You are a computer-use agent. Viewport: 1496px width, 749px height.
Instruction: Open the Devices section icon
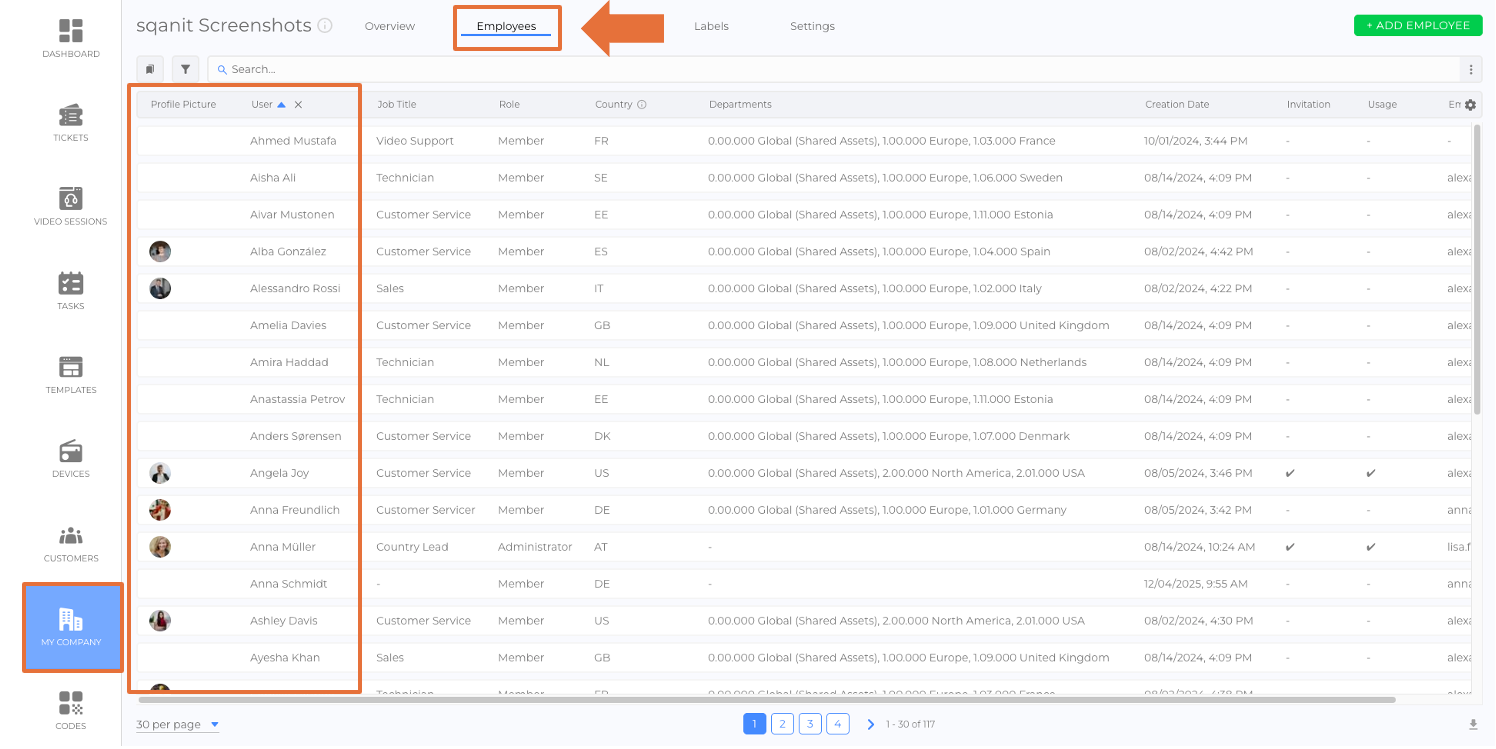pos(70,451)
